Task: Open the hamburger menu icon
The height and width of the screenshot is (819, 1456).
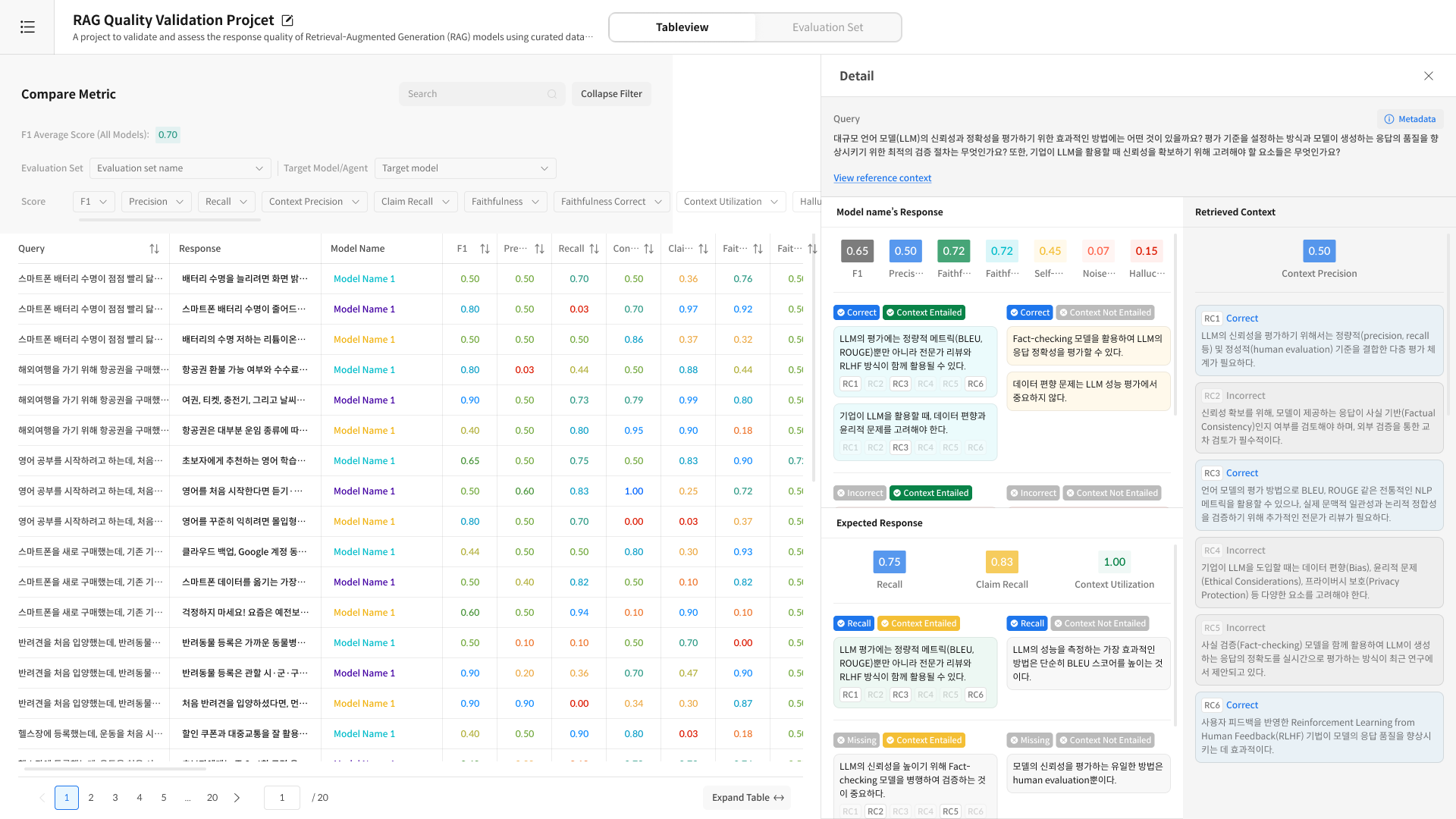Action: pos(27,27)
